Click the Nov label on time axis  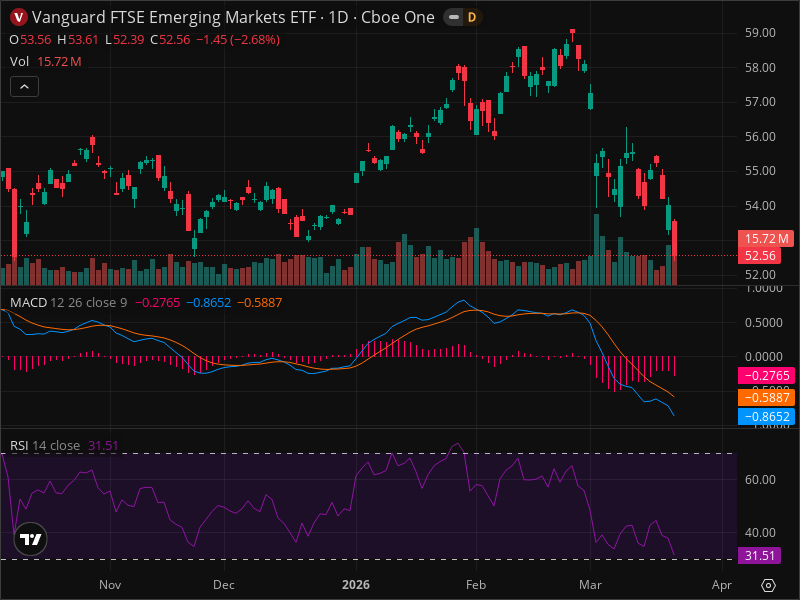110,585
